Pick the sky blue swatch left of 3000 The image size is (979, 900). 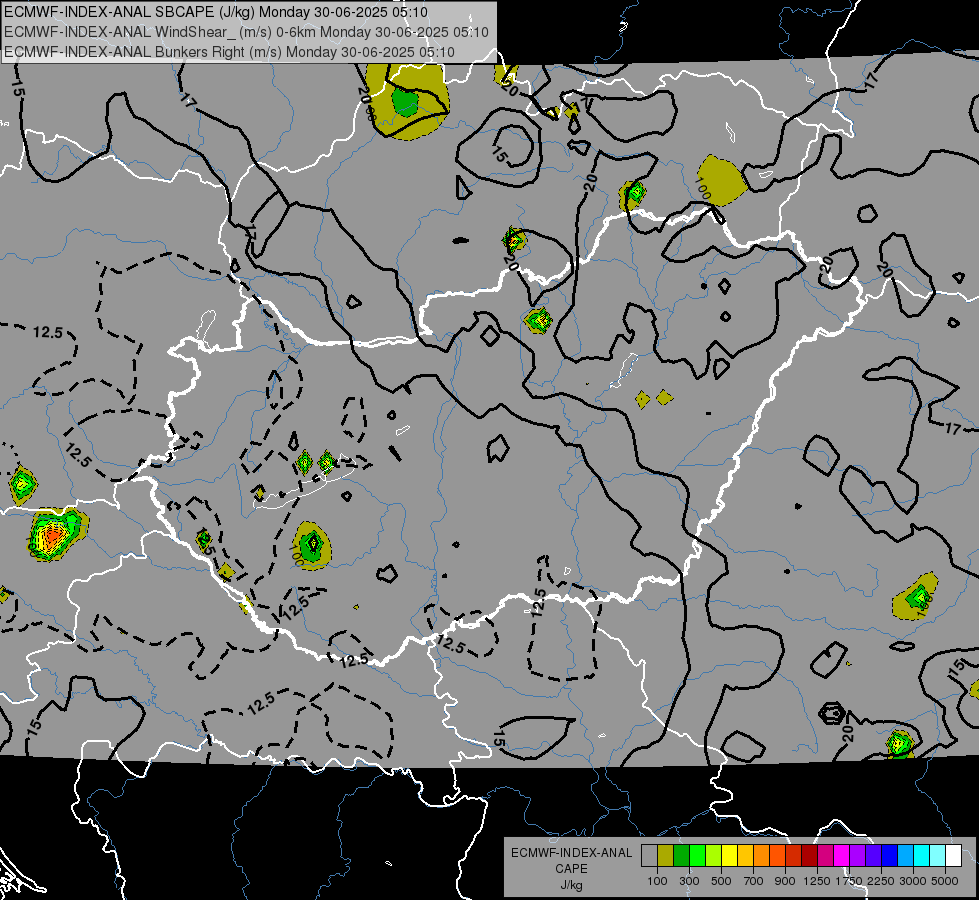pyautogui.click(x=905, y=856)
